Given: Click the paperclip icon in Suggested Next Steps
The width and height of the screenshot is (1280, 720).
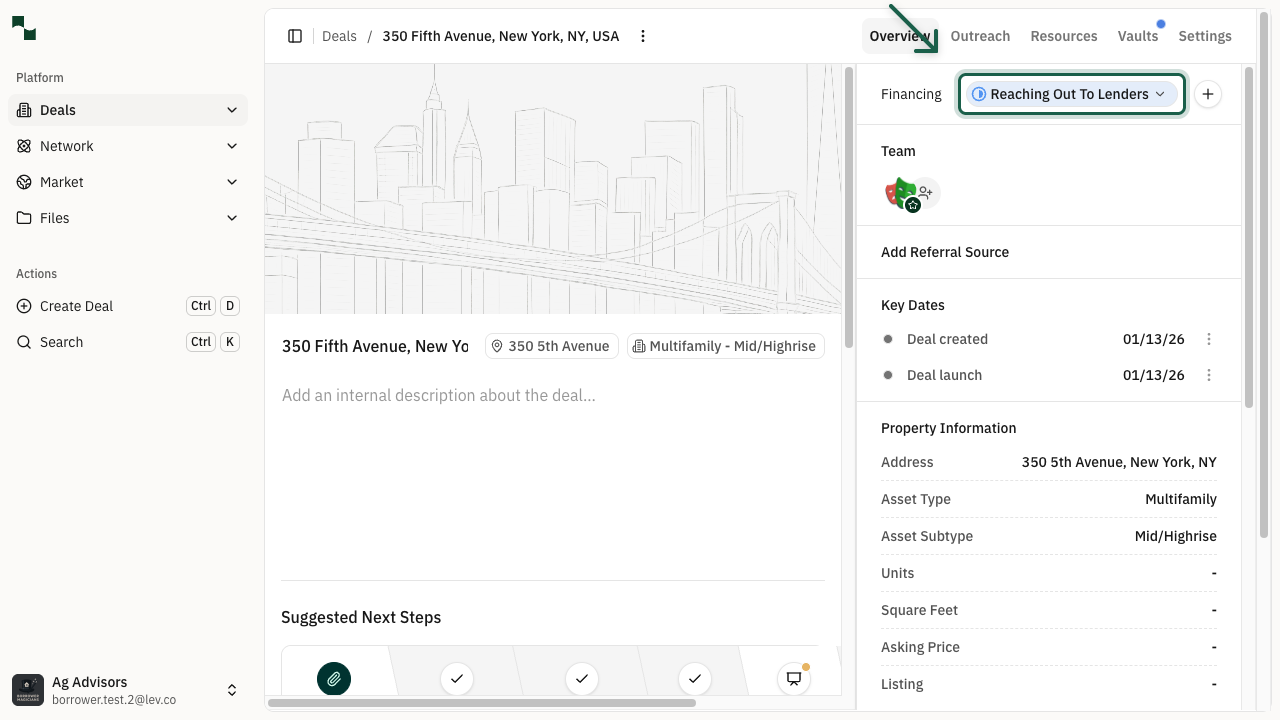Looking at the screenshot, I should pos(334,679).
